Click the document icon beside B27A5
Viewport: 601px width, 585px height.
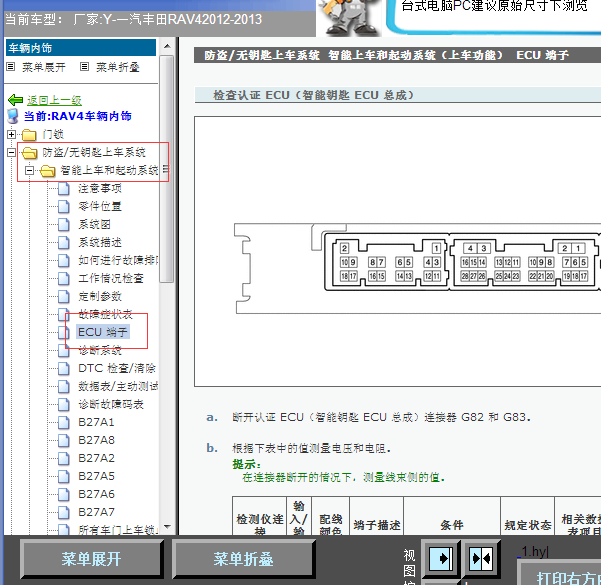(64, 477)
